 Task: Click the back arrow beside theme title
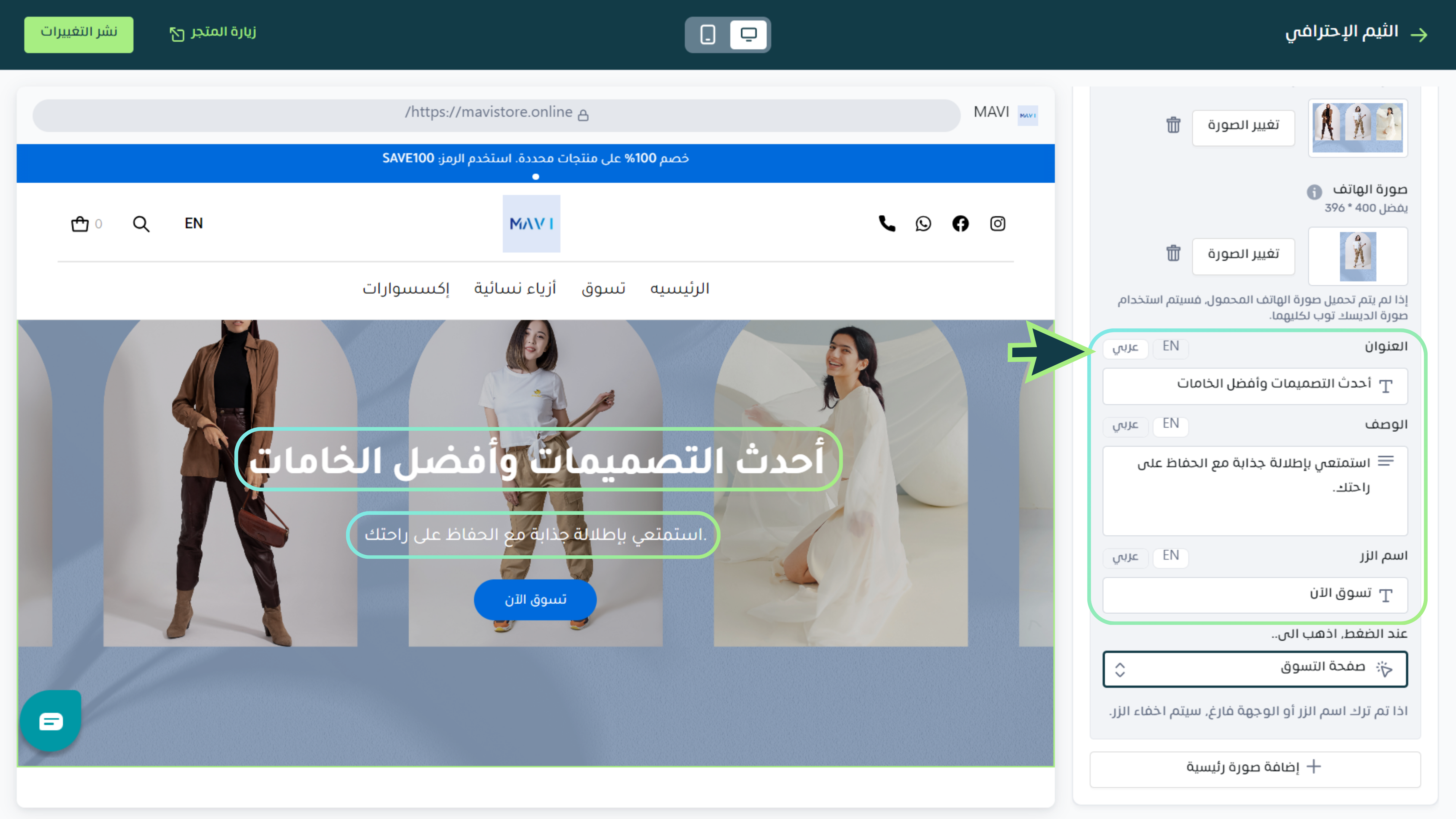coord(1419,35)
